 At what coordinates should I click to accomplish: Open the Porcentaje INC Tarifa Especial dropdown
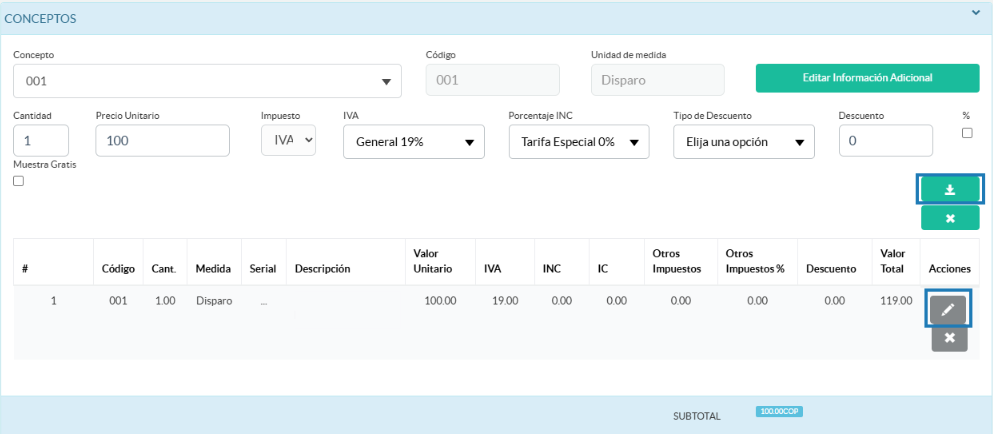[578, 142]
